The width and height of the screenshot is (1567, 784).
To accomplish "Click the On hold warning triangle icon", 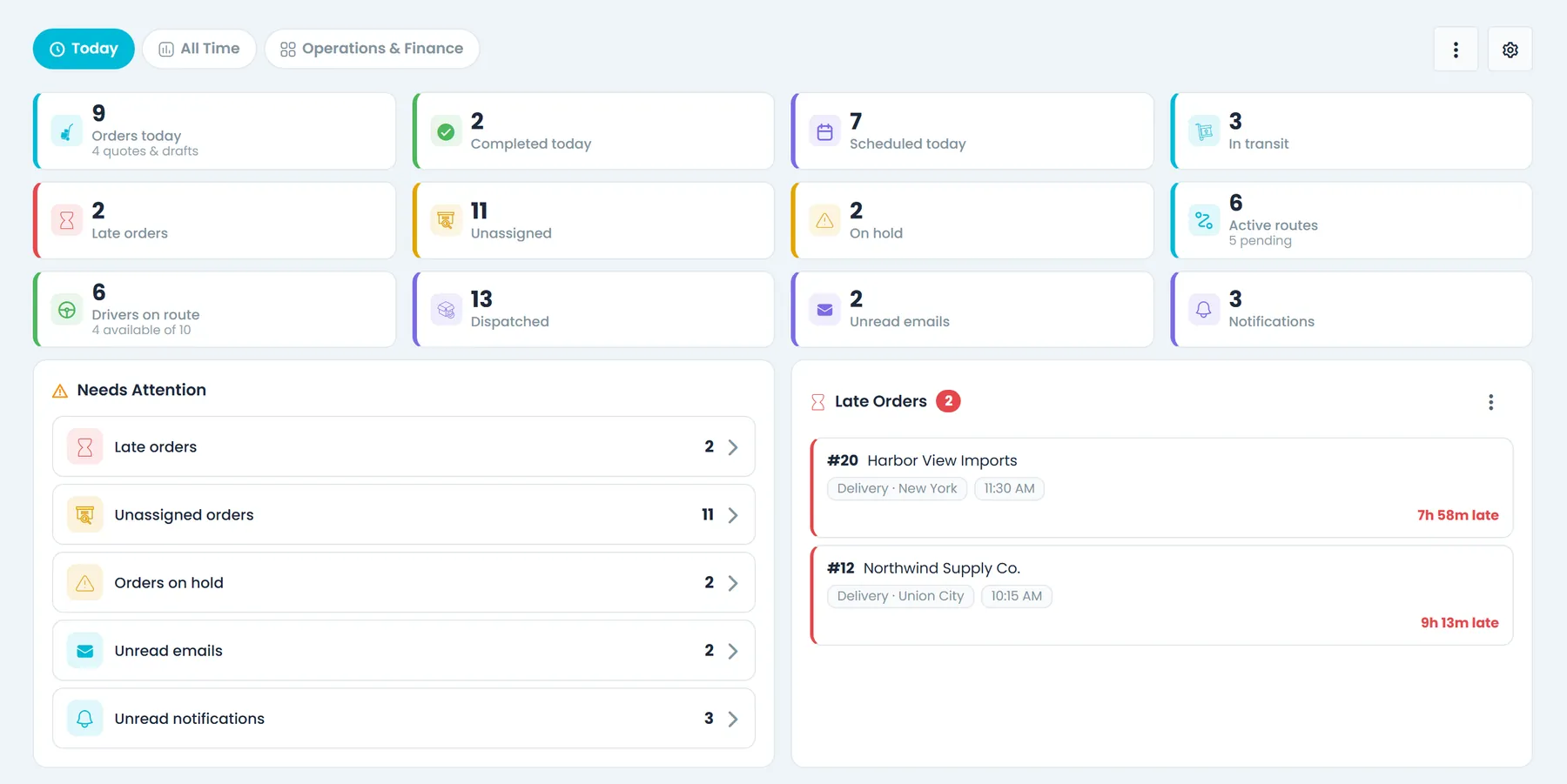I will tap(825, 221).
